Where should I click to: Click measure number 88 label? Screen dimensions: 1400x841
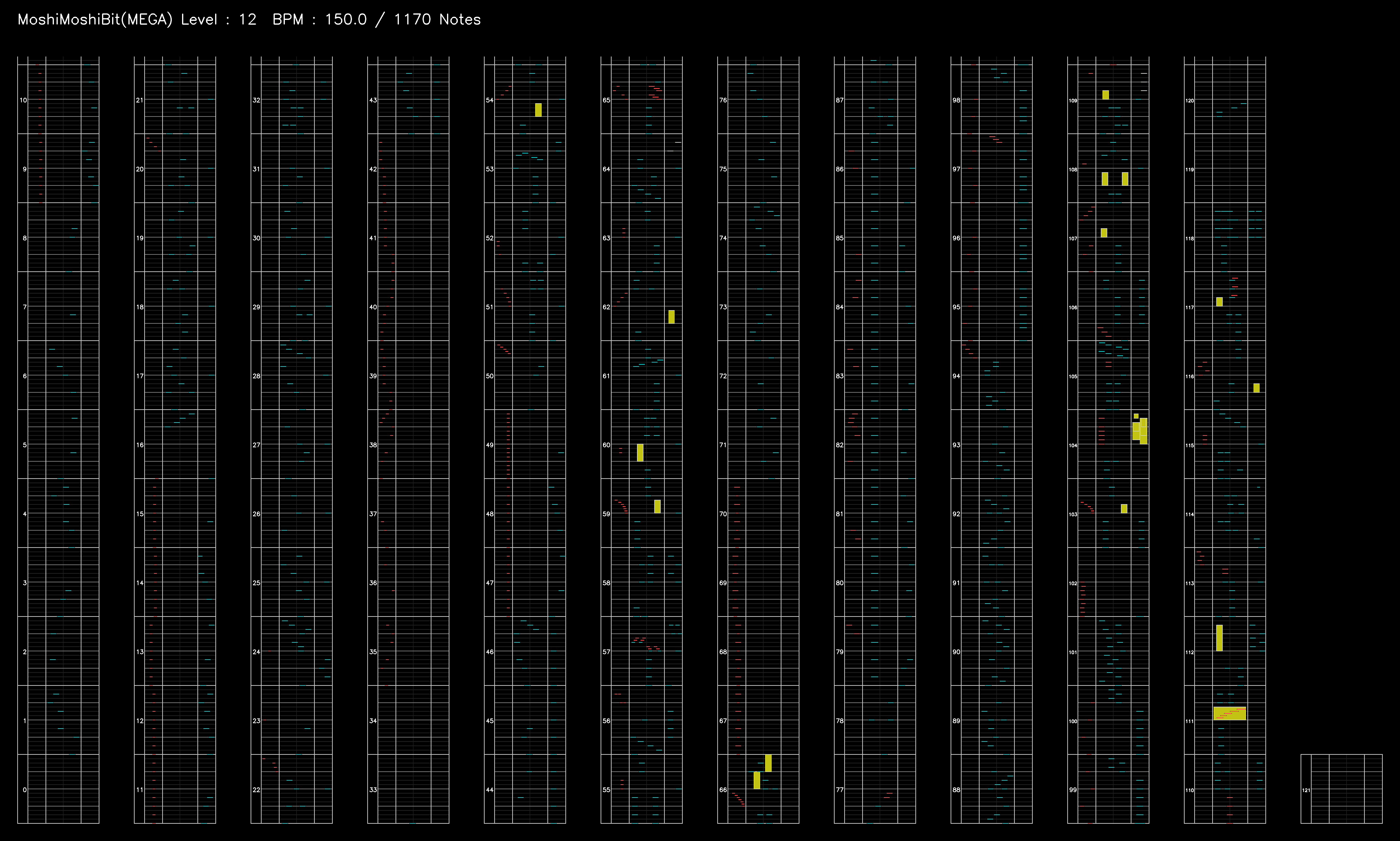(957, 790)
